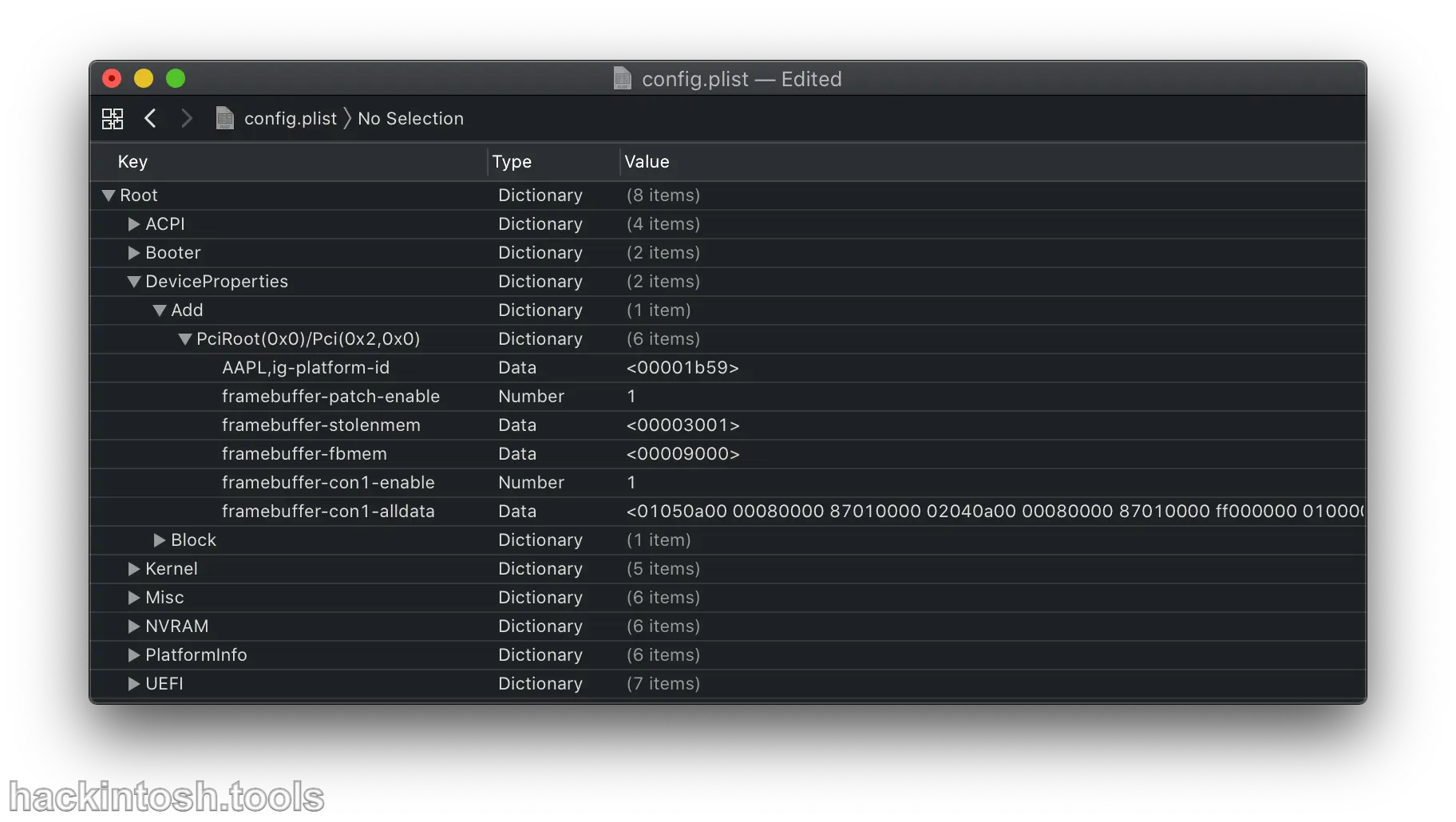Click the <00003001> value
The height and width of the screenshot is (822, 1456).
[x=682, y=425]
